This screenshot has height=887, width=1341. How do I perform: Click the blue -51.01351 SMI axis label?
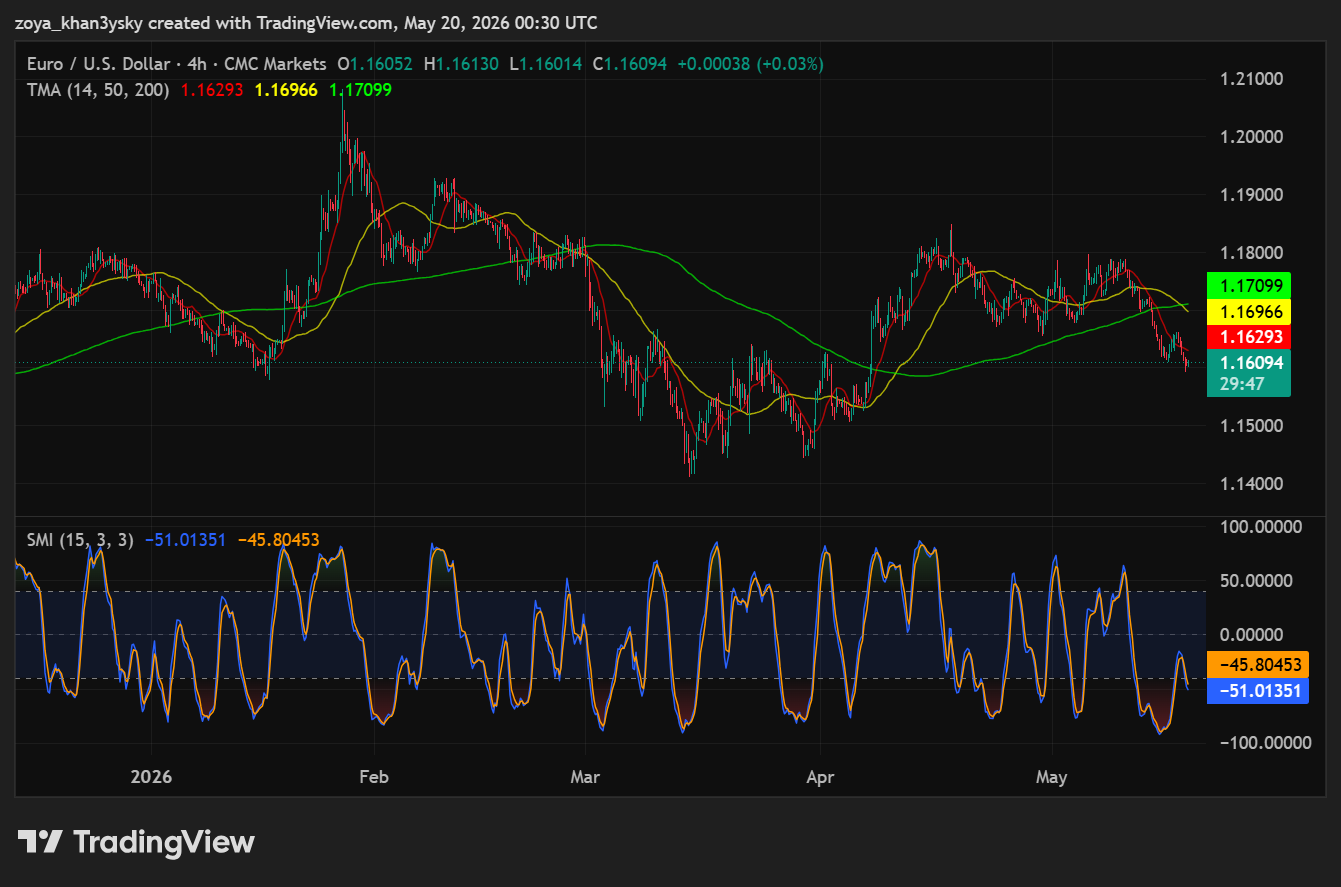click(x=1258, y=690)
